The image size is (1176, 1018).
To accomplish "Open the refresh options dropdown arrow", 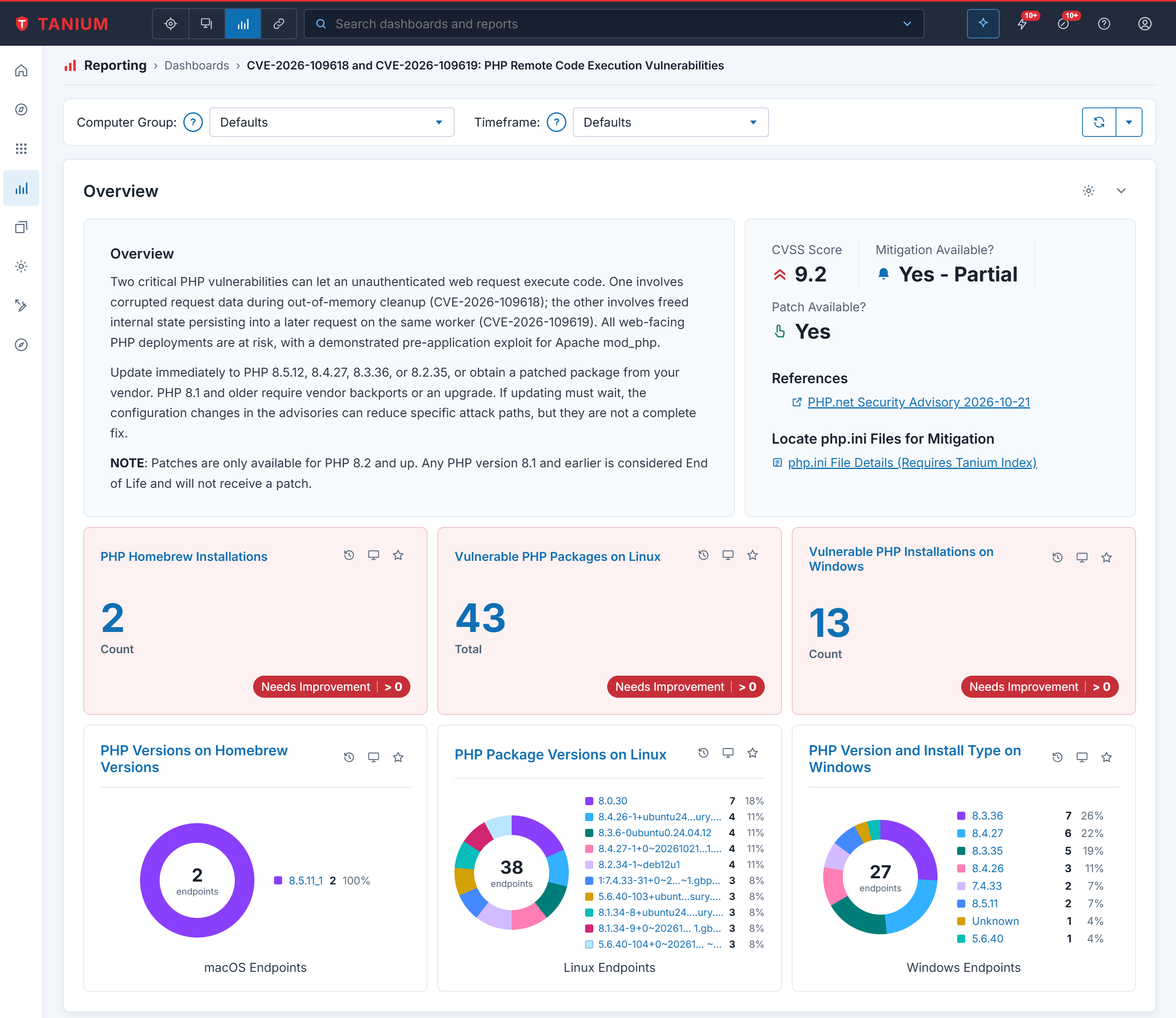I will 1129,122.
